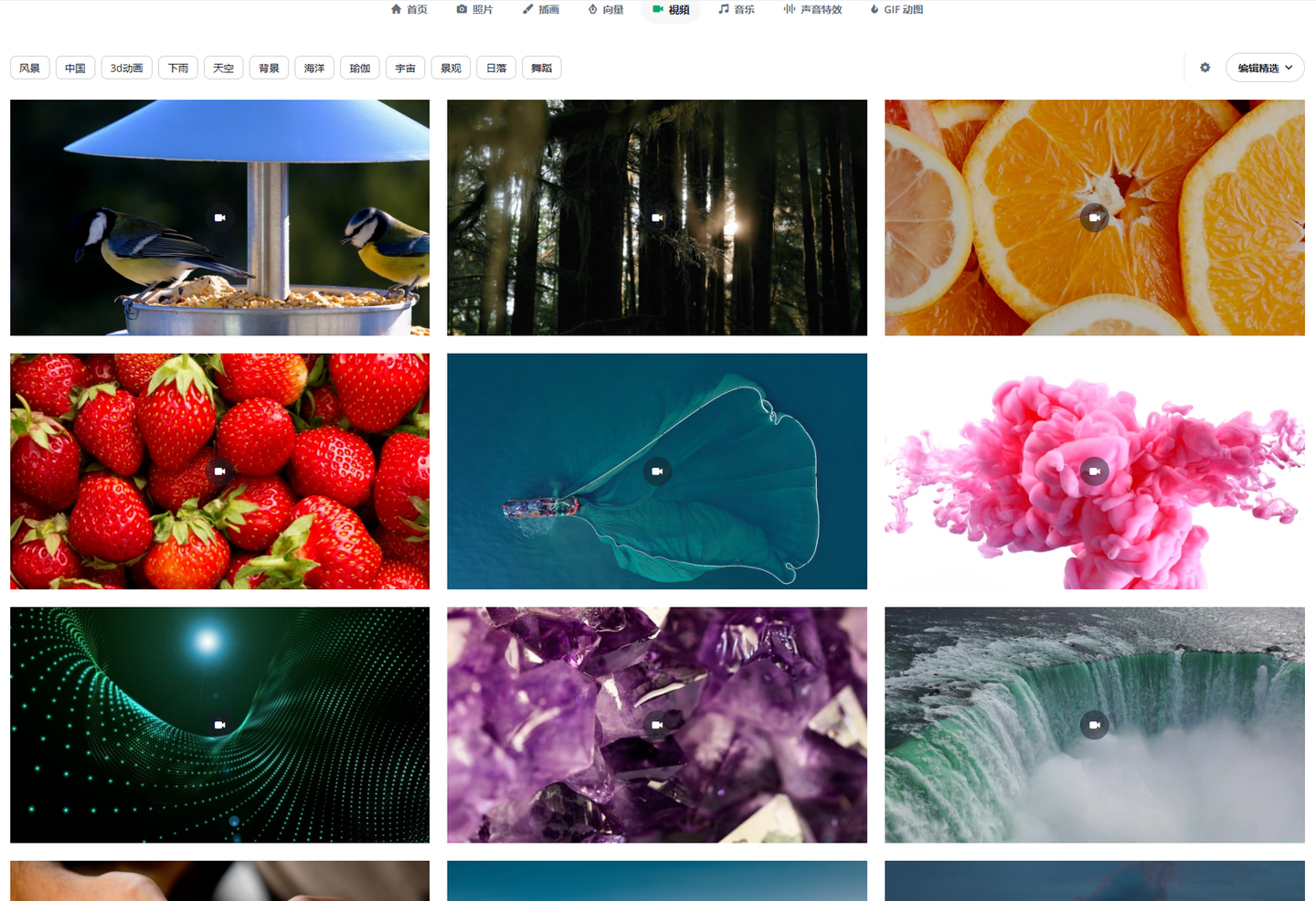Open the aerial fishing net thumbnail
The height and width of the screenshot is (901, 1316).
tap(657, 472)
